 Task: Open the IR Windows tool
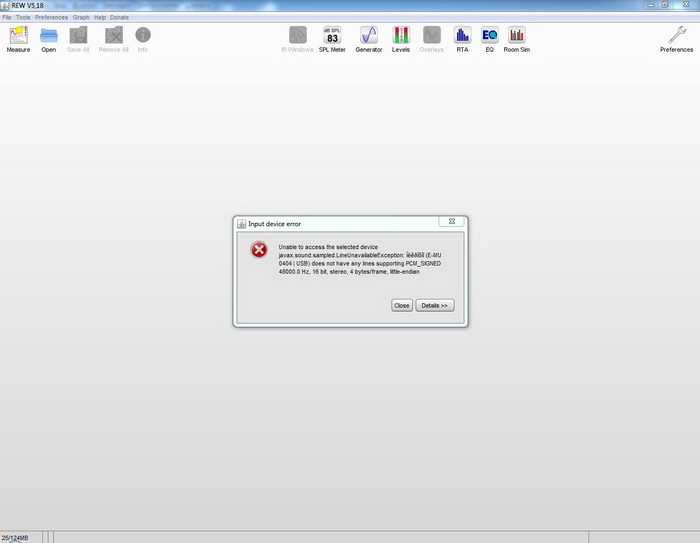[x=297, y=38]
